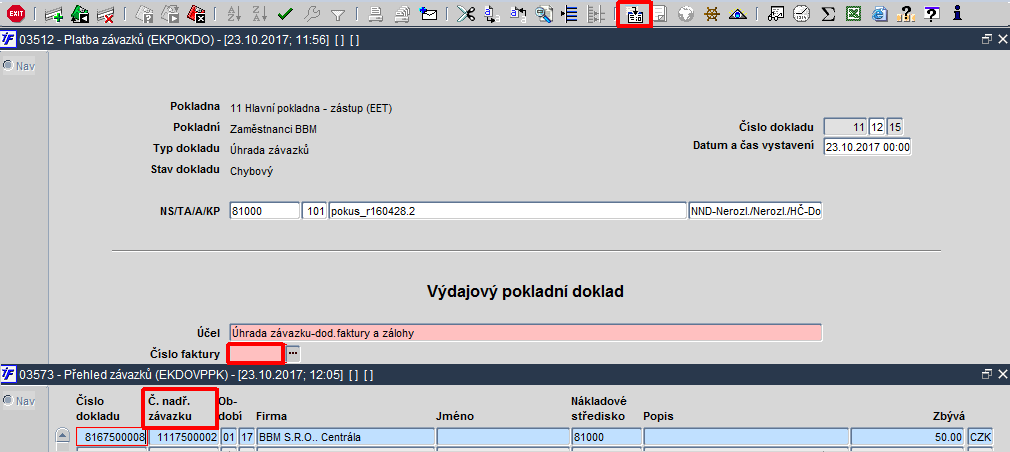Viewport: 1010px width, 452px height.
Task: Export using the green Excel icon
Action: [853, 14]
